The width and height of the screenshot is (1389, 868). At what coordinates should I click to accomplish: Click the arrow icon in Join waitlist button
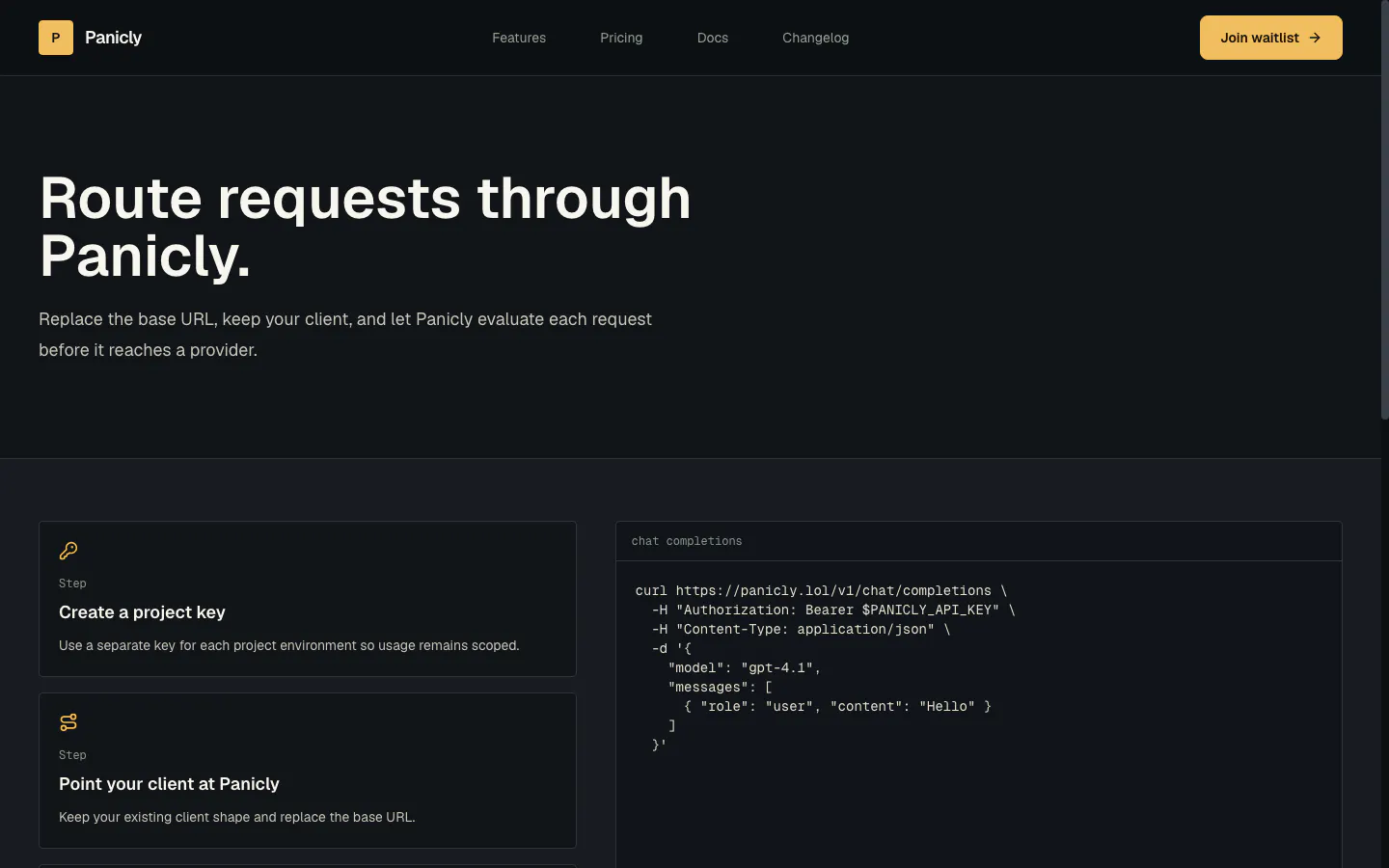point(1315,38)
